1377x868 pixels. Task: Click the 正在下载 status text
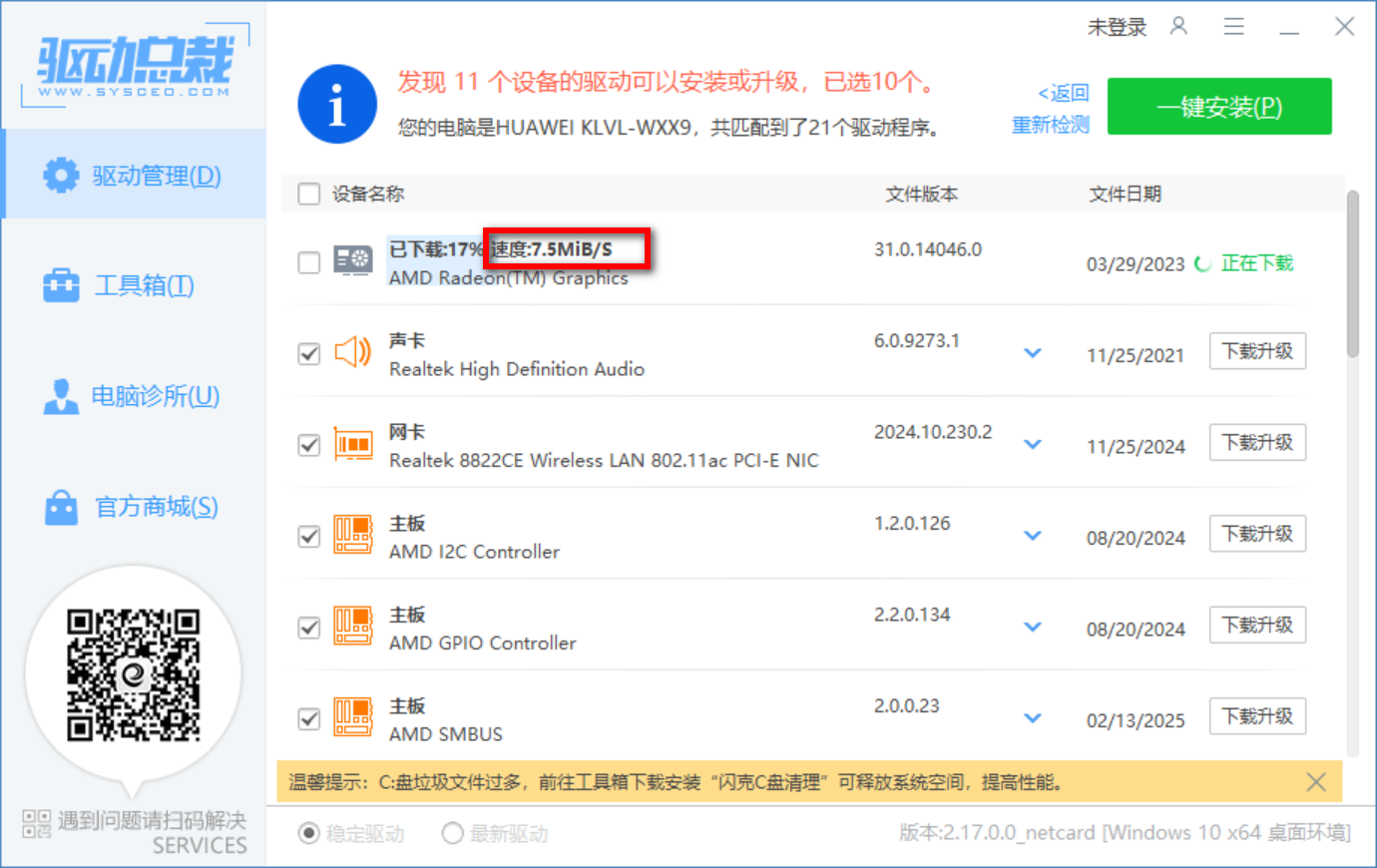pyautogui.click(x=1257, y=263)
